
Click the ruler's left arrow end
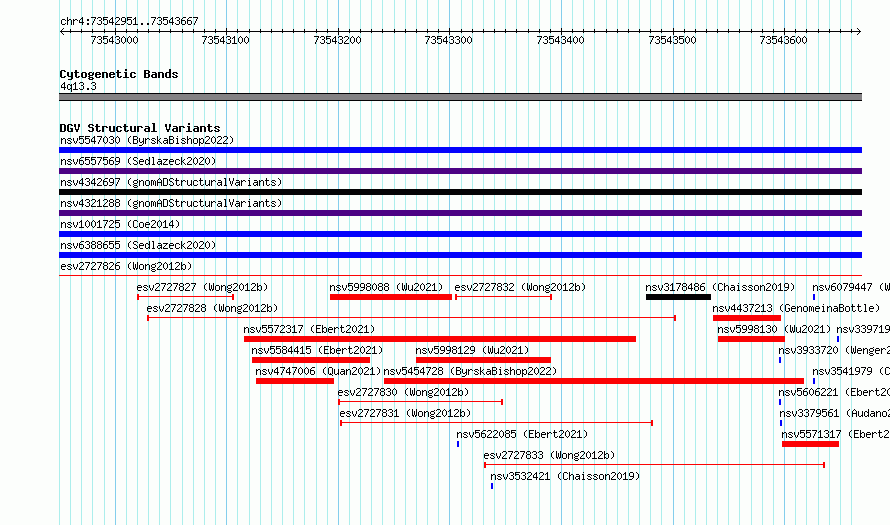tap(62, 31)
